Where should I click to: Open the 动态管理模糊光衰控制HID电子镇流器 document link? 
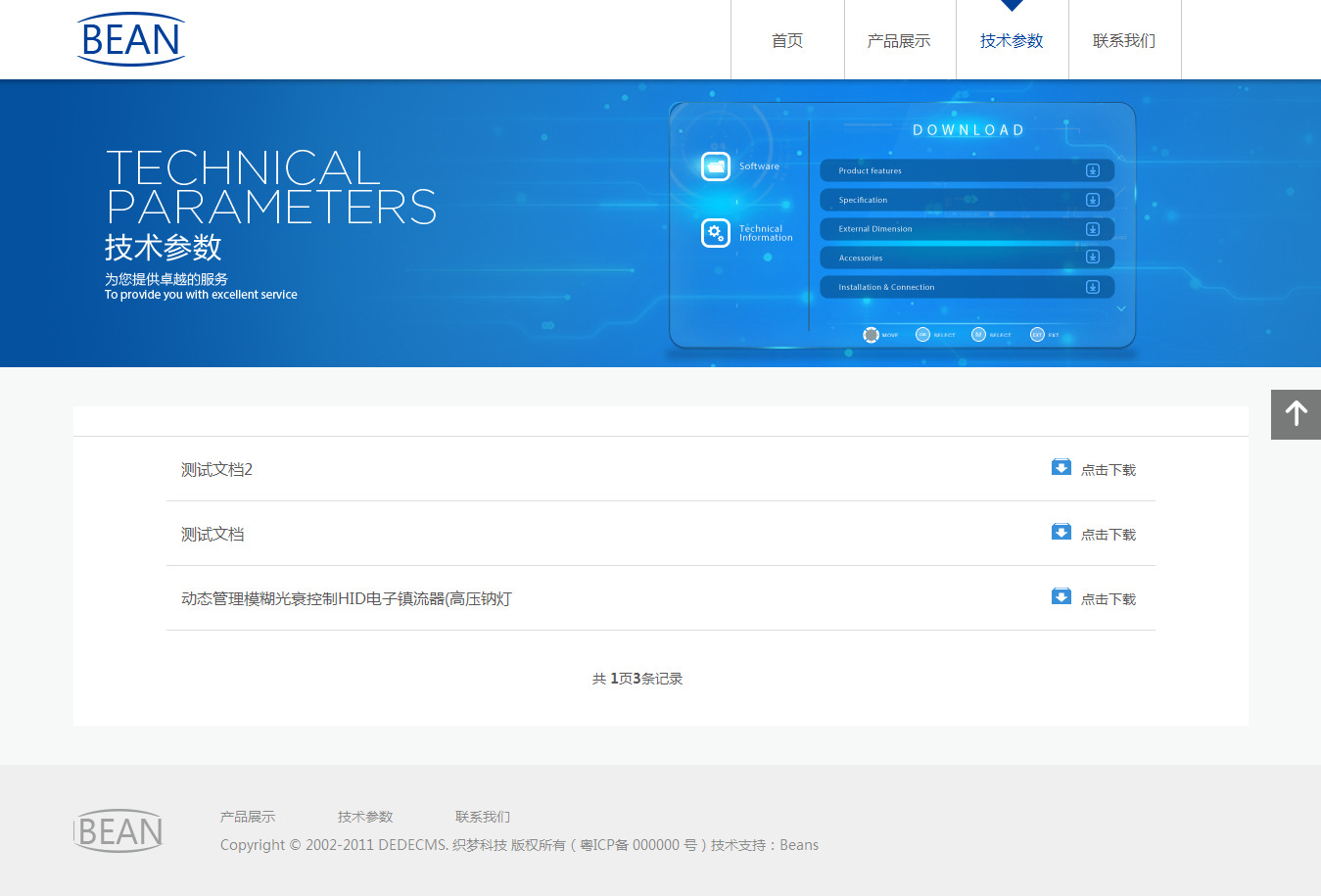point(346,599)
